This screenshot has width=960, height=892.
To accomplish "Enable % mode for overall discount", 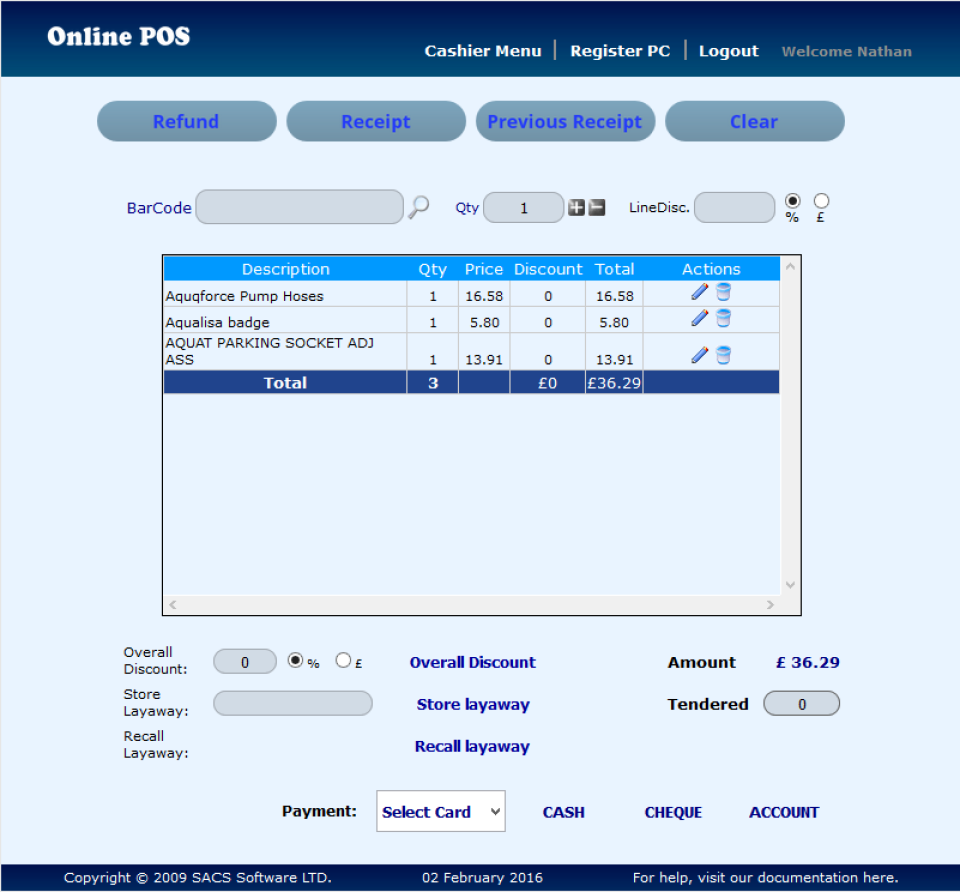I will (296, 659).
